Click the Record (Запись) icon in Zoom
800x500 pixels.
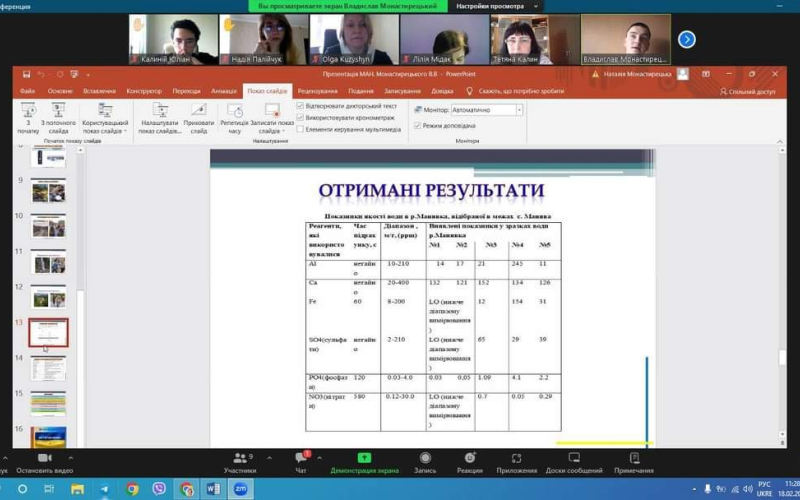(x=425, y=457)
